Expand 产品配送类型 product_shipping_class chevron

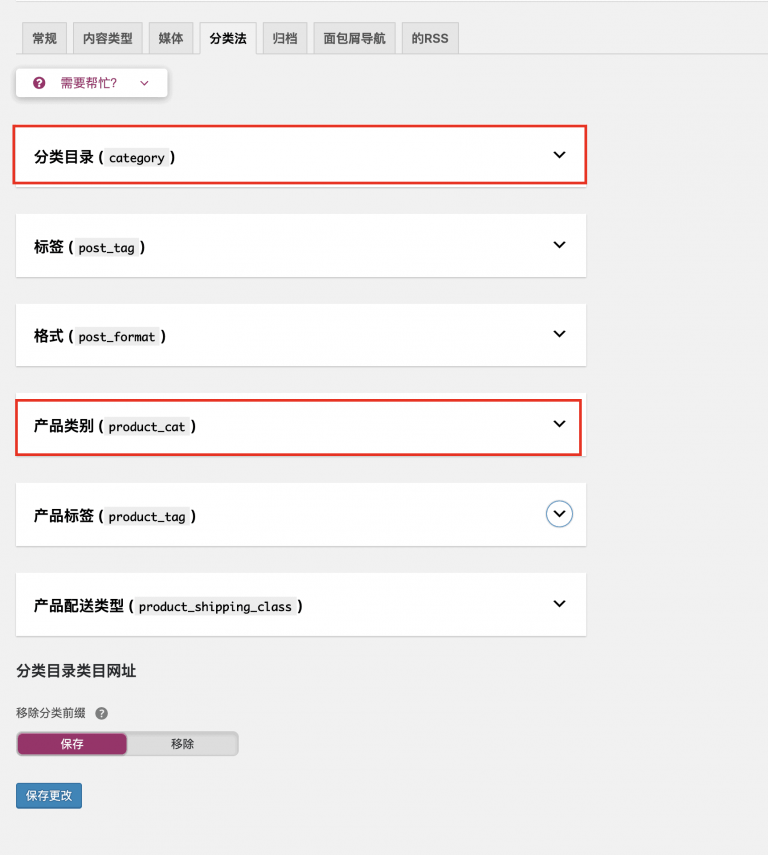tap(559, 604)
